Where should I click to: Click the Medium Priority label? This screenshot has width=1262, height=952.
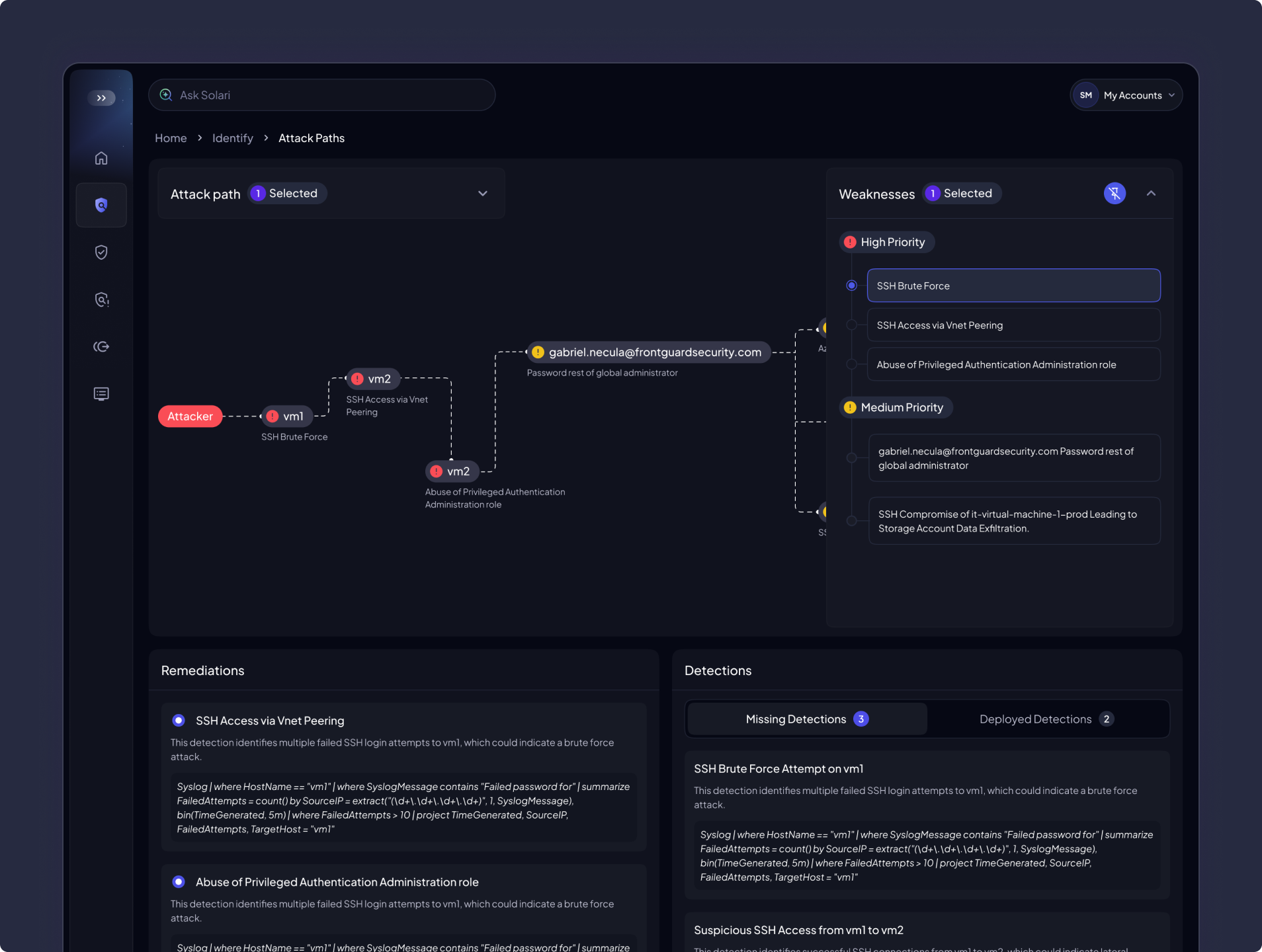(902, 407)
